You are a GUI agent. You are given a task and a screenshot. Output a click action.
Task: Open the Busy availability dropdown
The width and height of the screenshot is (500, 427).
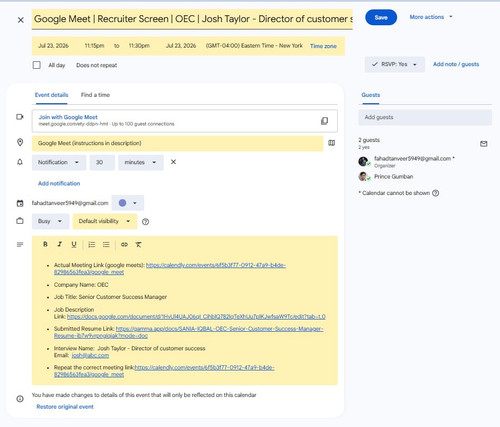[x=50, y=221]
